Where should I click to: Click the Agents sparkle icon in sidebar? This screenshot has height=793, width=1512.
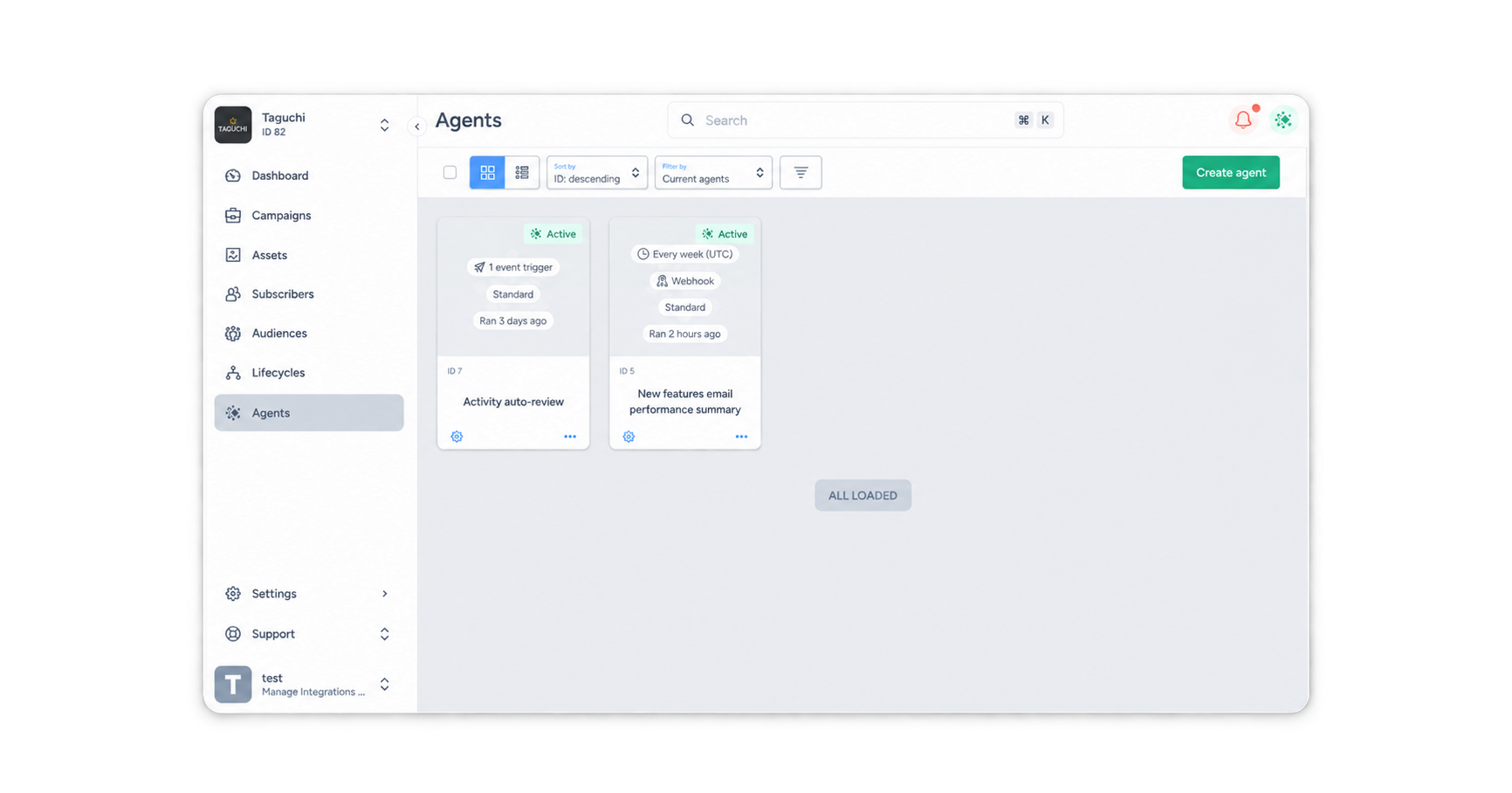pyautogui.click(x=233, y=413)
